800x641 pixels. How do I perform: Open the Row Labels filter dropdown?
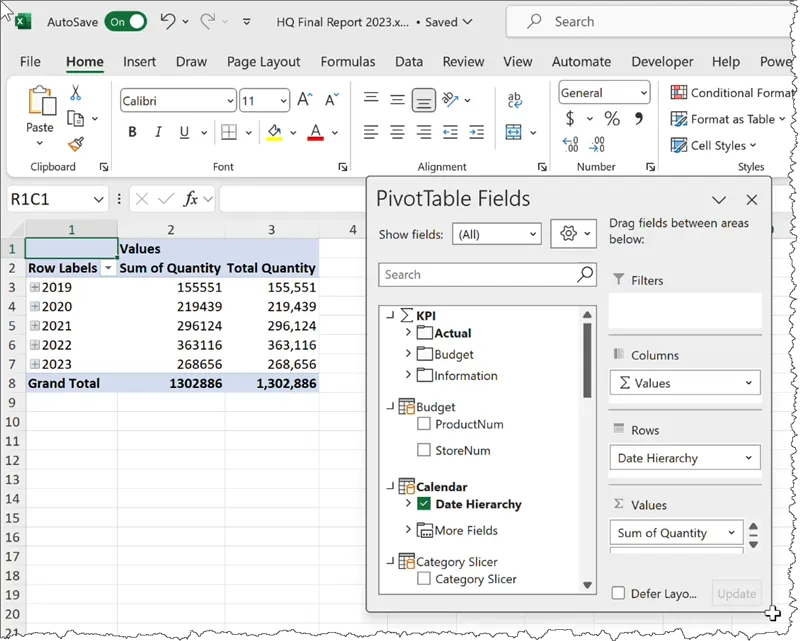coord(107,268)
